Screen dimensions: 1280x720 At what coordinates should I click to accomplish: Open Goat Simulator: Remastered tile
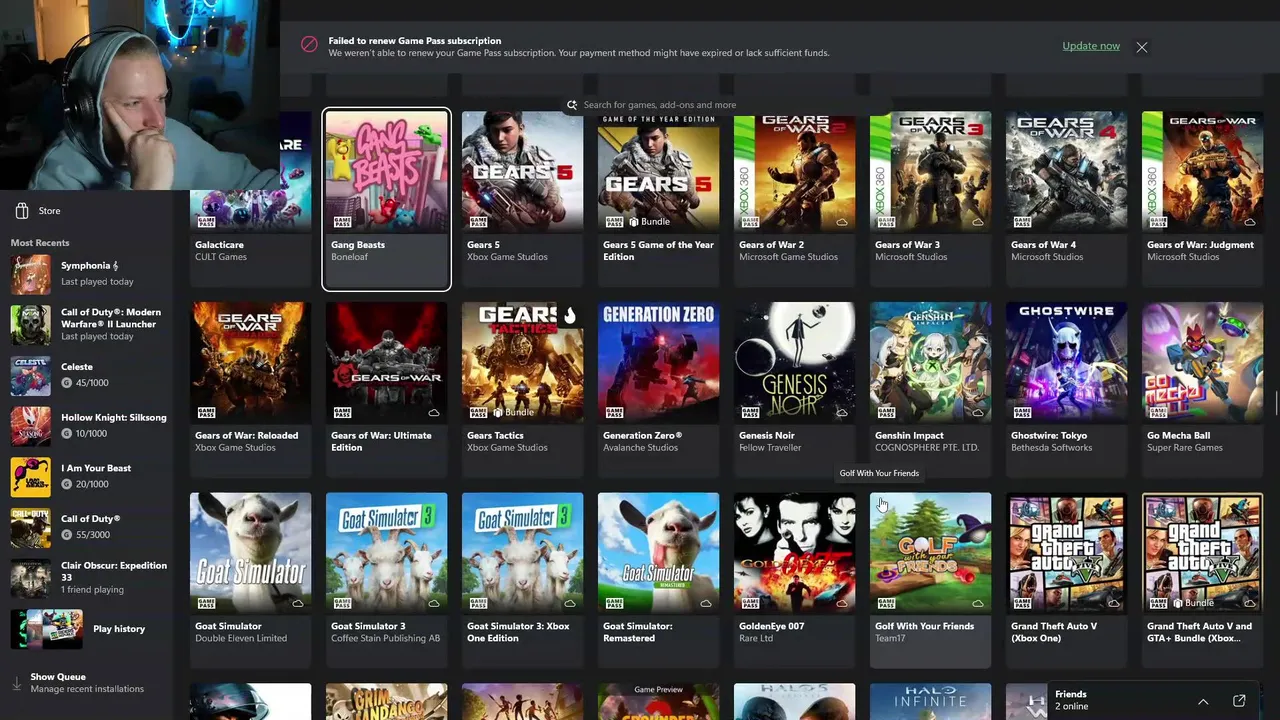[x=658, y=580]
